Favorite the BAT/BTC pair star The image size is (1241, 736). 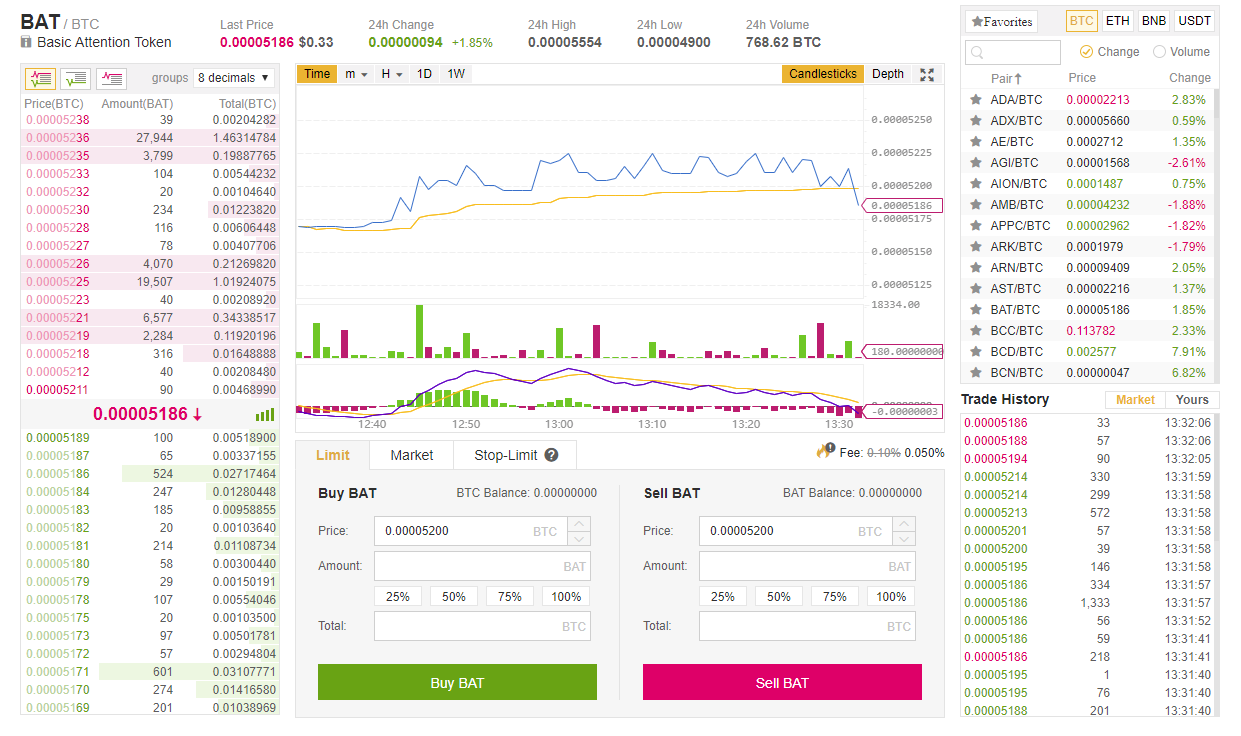(x=975, y=309)
